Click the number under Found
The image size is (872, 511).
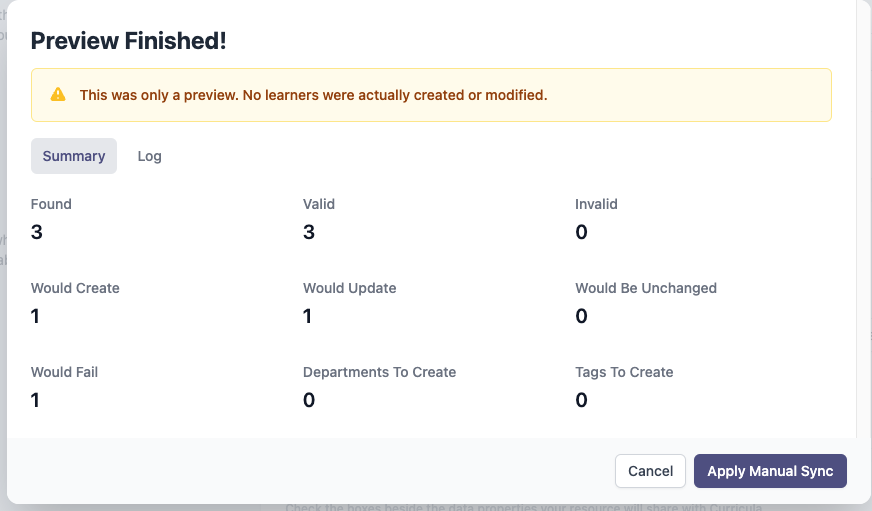click(x=37, y=232)
